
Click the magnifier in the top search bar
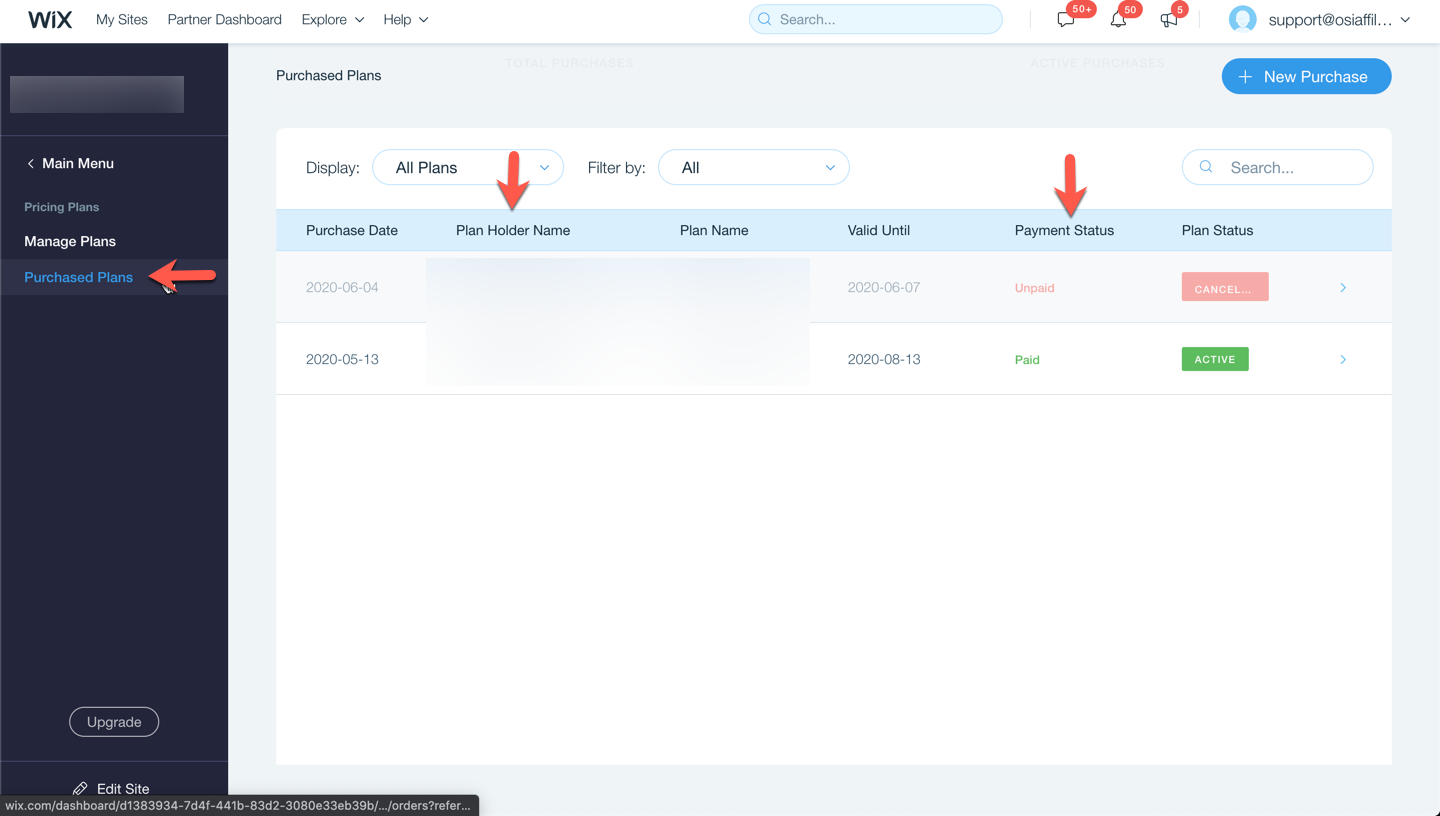pos(765,19)
